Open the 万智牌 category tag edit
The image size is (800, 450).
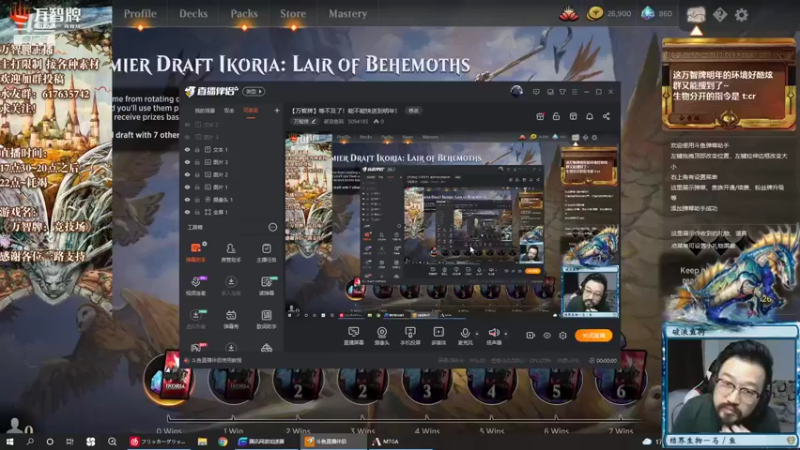pyautogui.click(x=304, y=121)
